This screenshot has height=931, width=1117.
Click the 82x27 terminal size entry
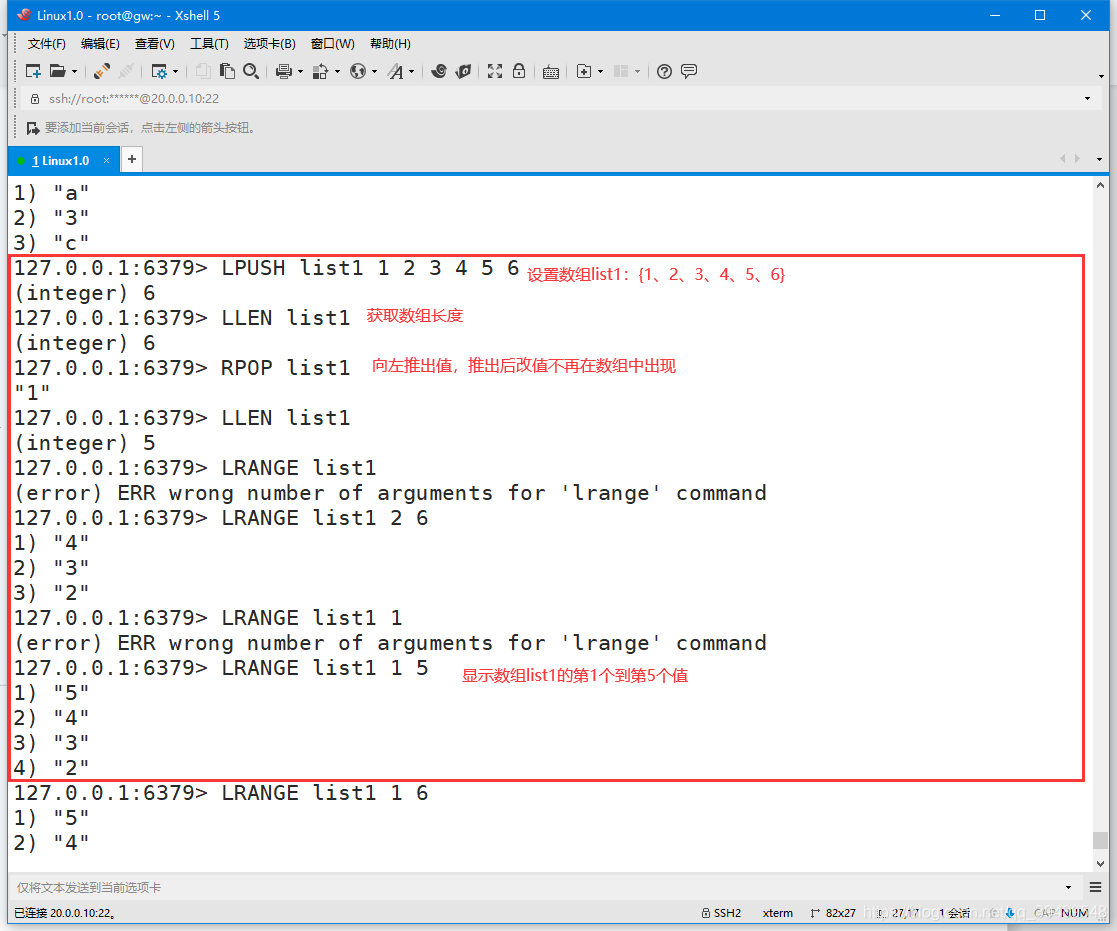[833, 912]
